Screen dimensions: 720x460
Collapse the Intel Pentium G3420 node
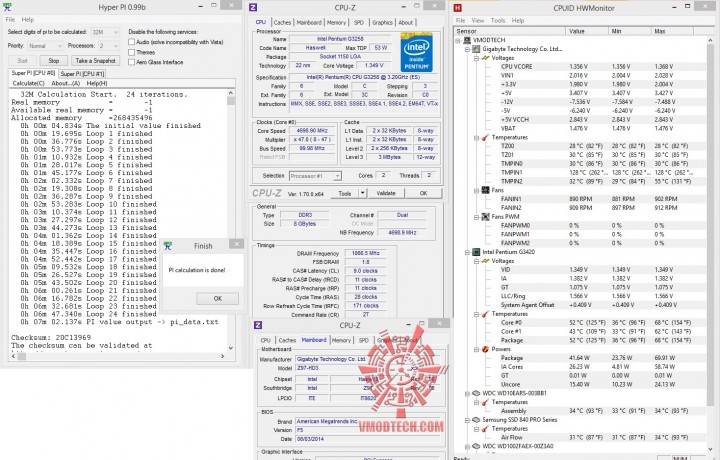pos(467,252)
